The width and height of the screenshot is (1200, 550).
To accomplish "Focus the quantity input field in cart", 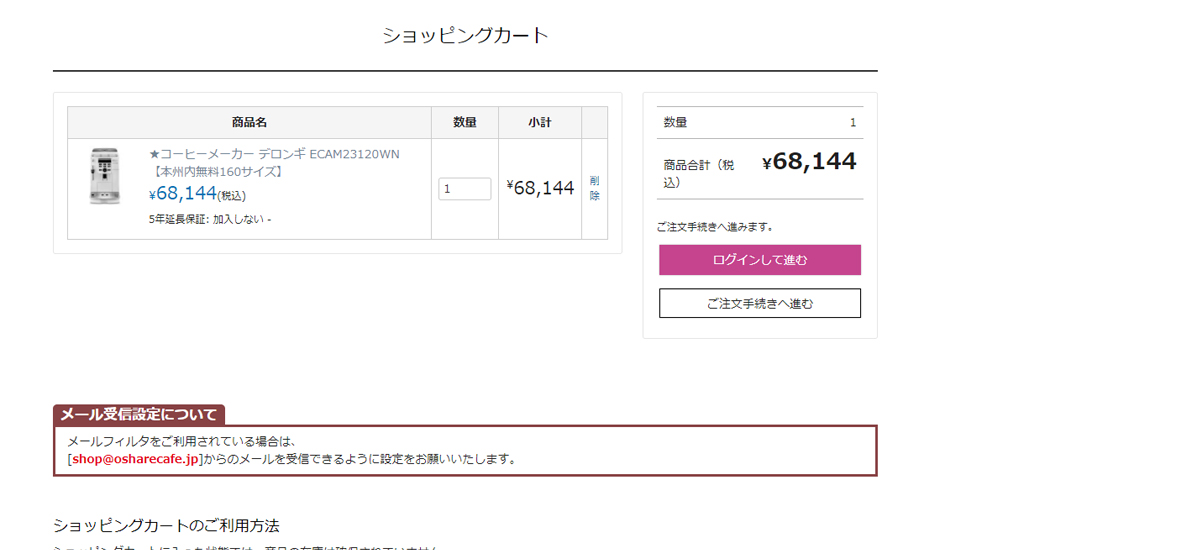I will point(464,189).
